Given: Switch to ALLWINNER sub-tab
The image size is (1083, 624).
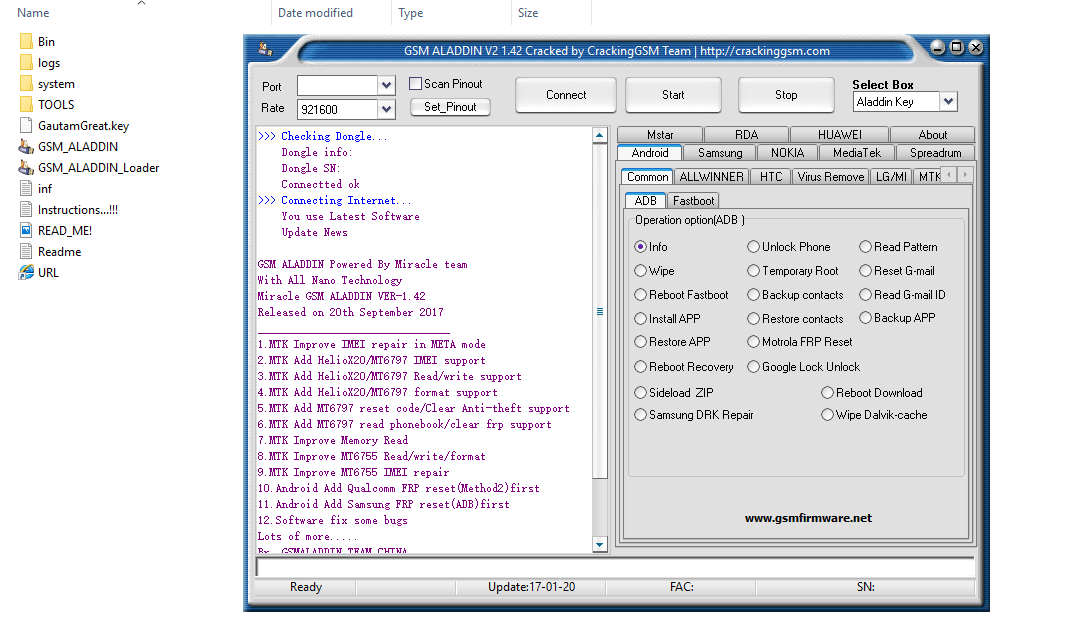Looking at the screenshot, I should click(x=711, y=177).
